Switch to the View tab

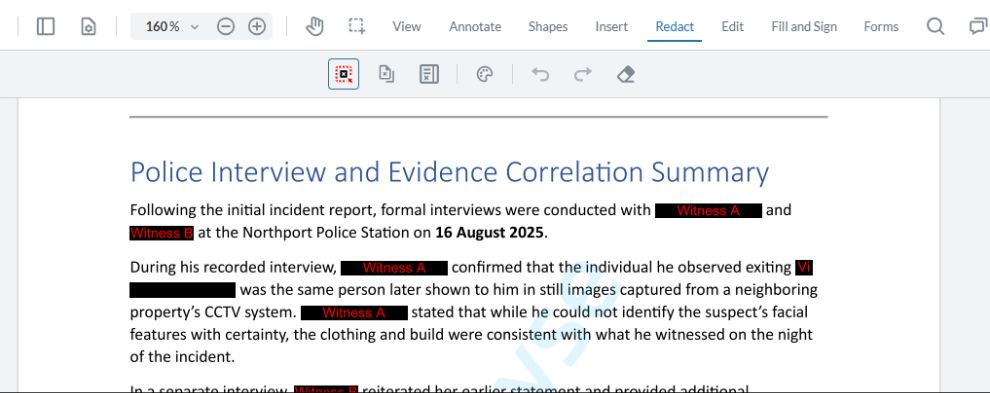(407, 27)
